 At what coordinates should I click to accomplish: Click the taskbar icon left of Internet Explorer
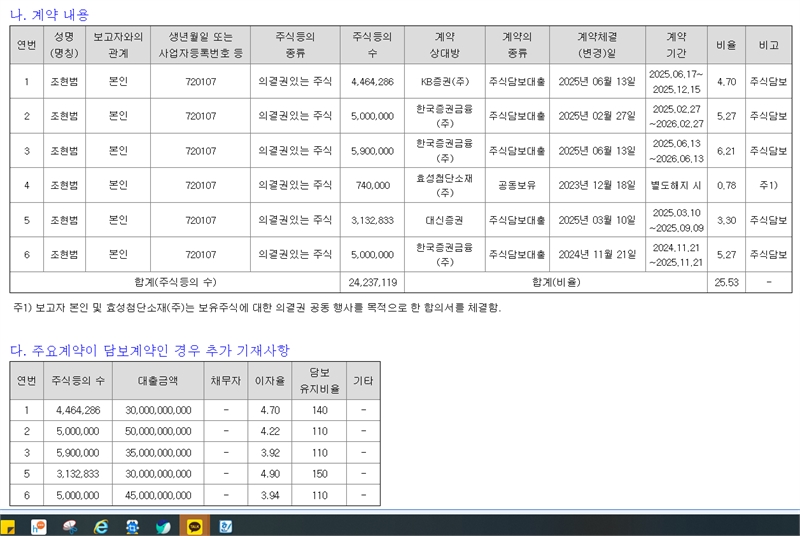(x=70, y=526)
